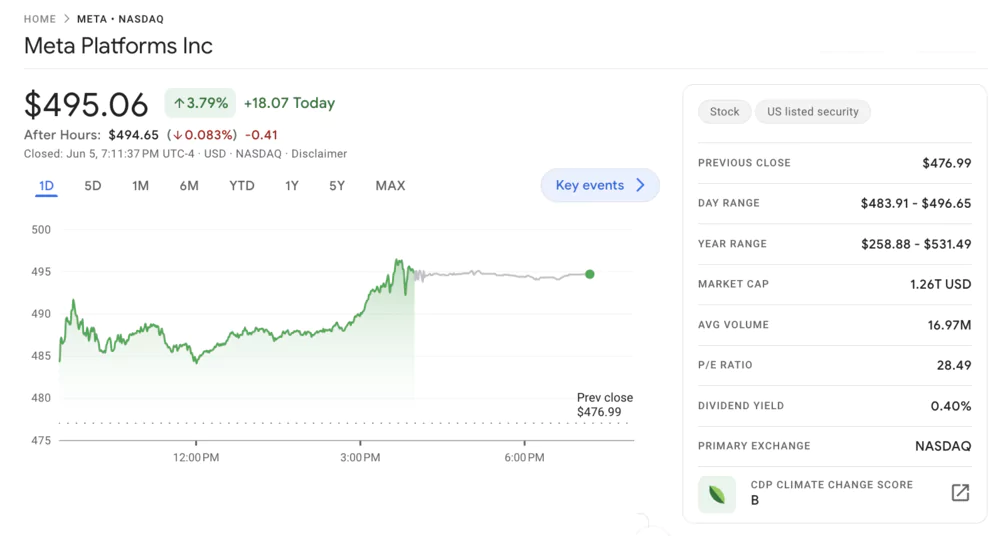The height and width of the screenshot is (536, 1000).
Task: Select the 1D time range tab
Action: 47,186
